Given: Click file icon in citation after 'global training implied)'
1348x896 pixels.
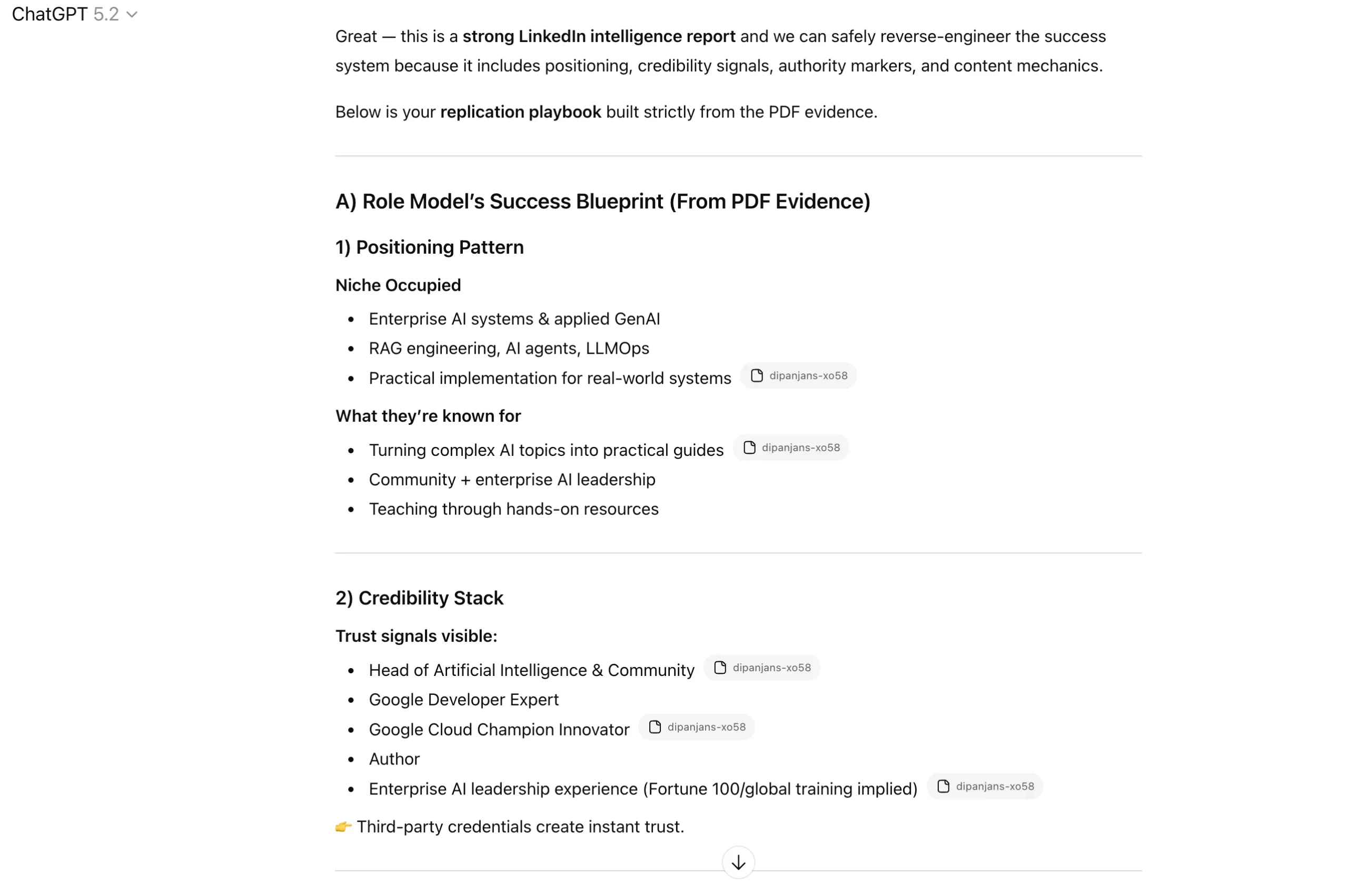Looking at the screenshot, I should click(x=944, y=787).
